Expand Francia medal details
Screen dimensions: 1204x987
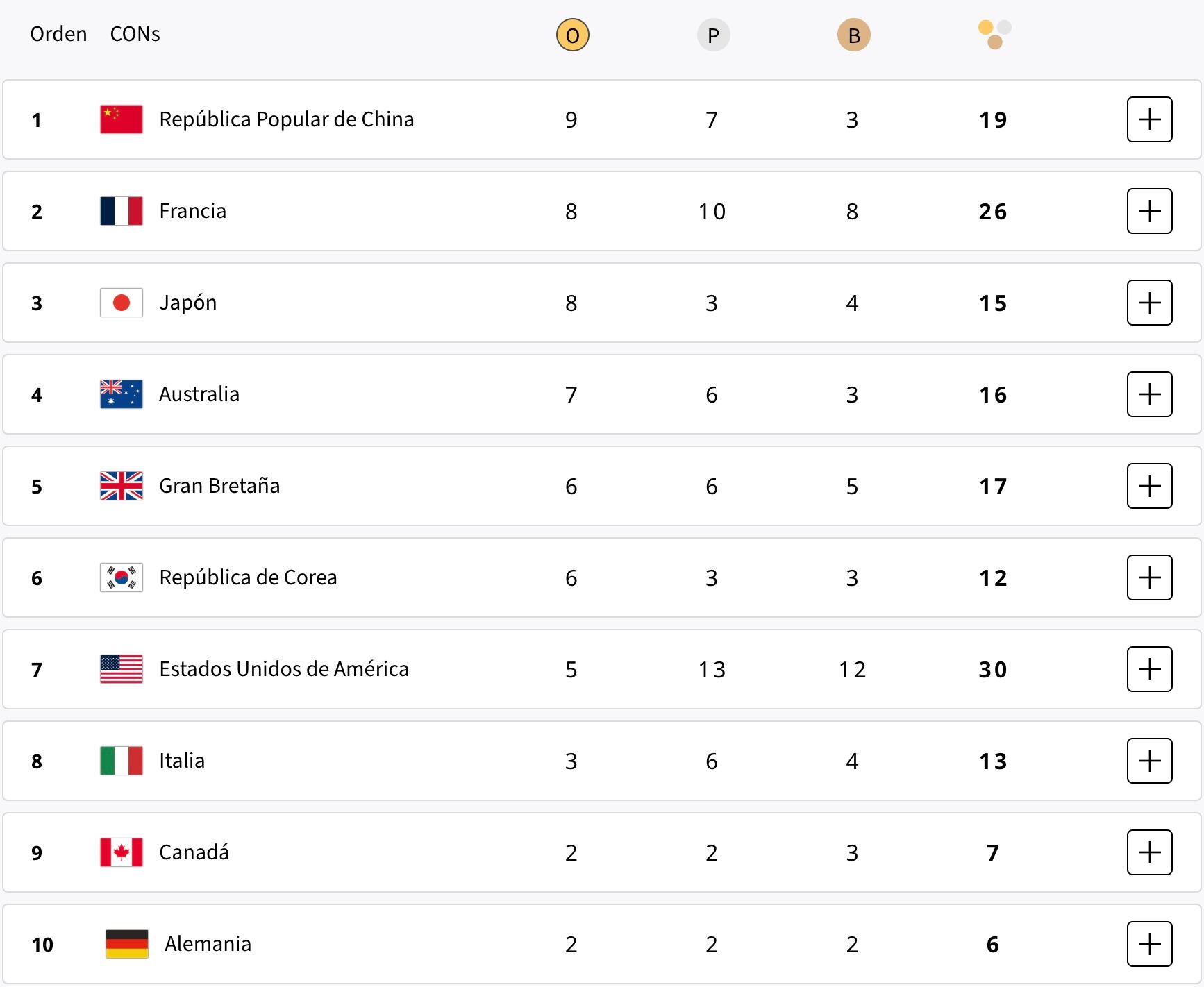[1149, 211]
